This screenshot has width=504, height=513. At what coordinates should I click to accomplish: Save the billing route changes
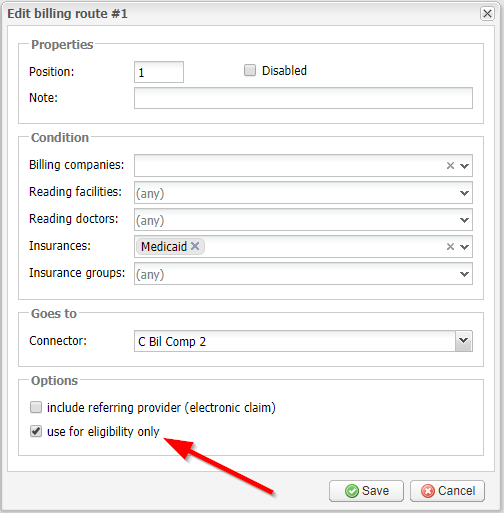(366, 491)
